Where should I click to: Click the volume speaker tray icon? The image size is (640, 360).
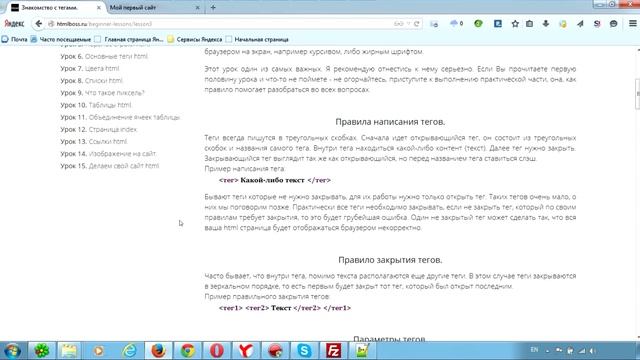pos(593,351)
